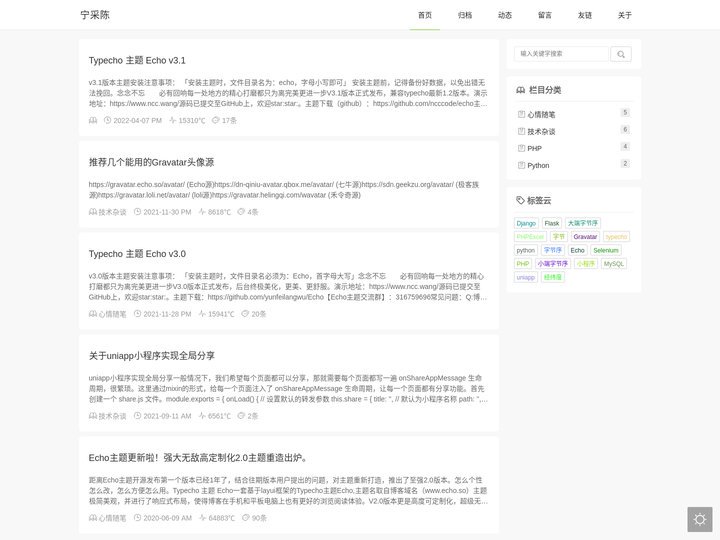Select the 技术杂谈 category in sidebar
Screen dimensions: 720x540
coord(541,131)
